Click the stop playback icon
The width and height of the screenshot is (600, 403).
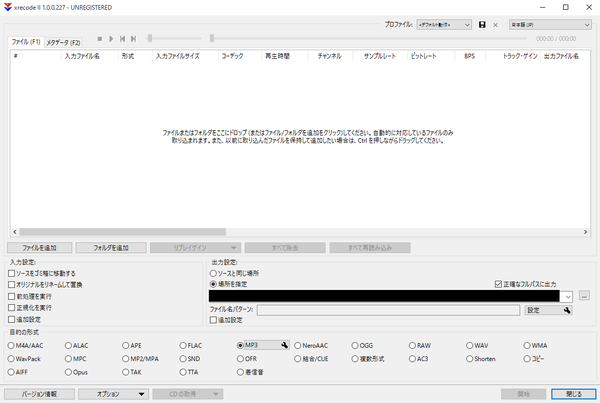click(99, 39)
